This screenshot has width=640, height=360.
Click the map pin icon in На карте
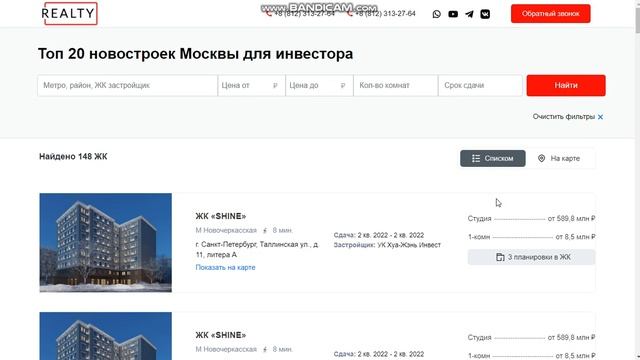(x=541, y=158)
